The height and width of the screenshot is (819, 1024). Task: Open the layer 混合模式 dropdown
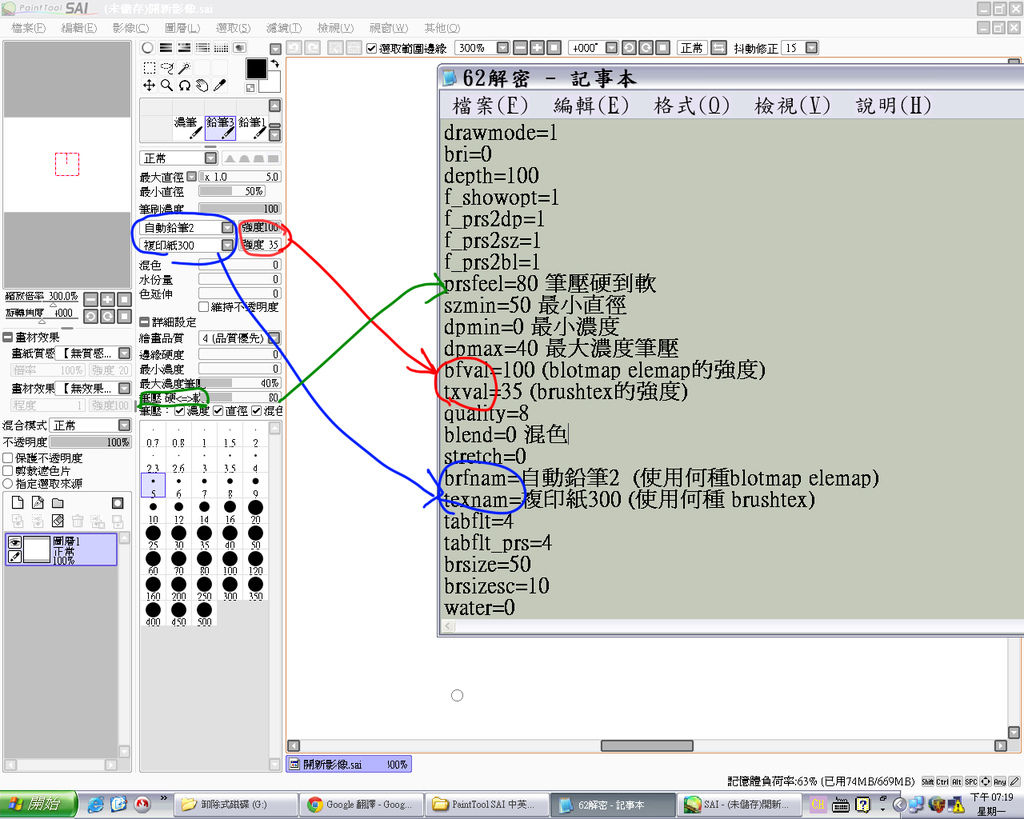[x=124, y=425]
